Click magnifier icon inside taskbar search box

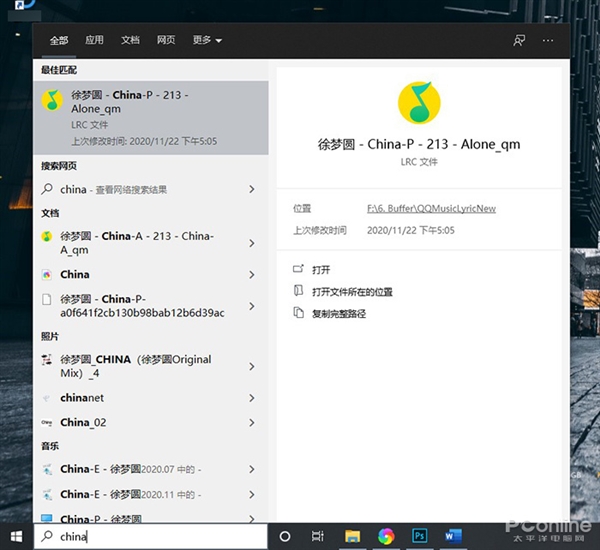pyautogui.click(x=47, y=536)
